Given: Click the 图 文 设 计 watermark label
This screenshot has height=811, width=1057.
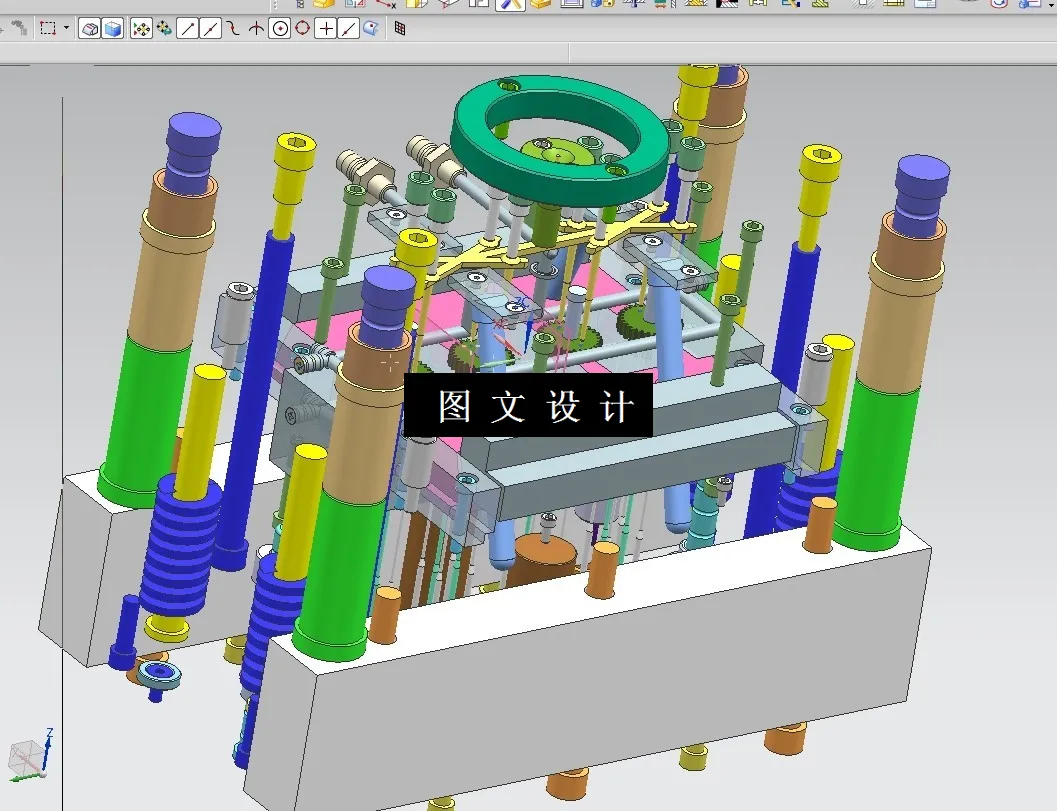Looking at the screenshot, I should [x=530, y=403].
